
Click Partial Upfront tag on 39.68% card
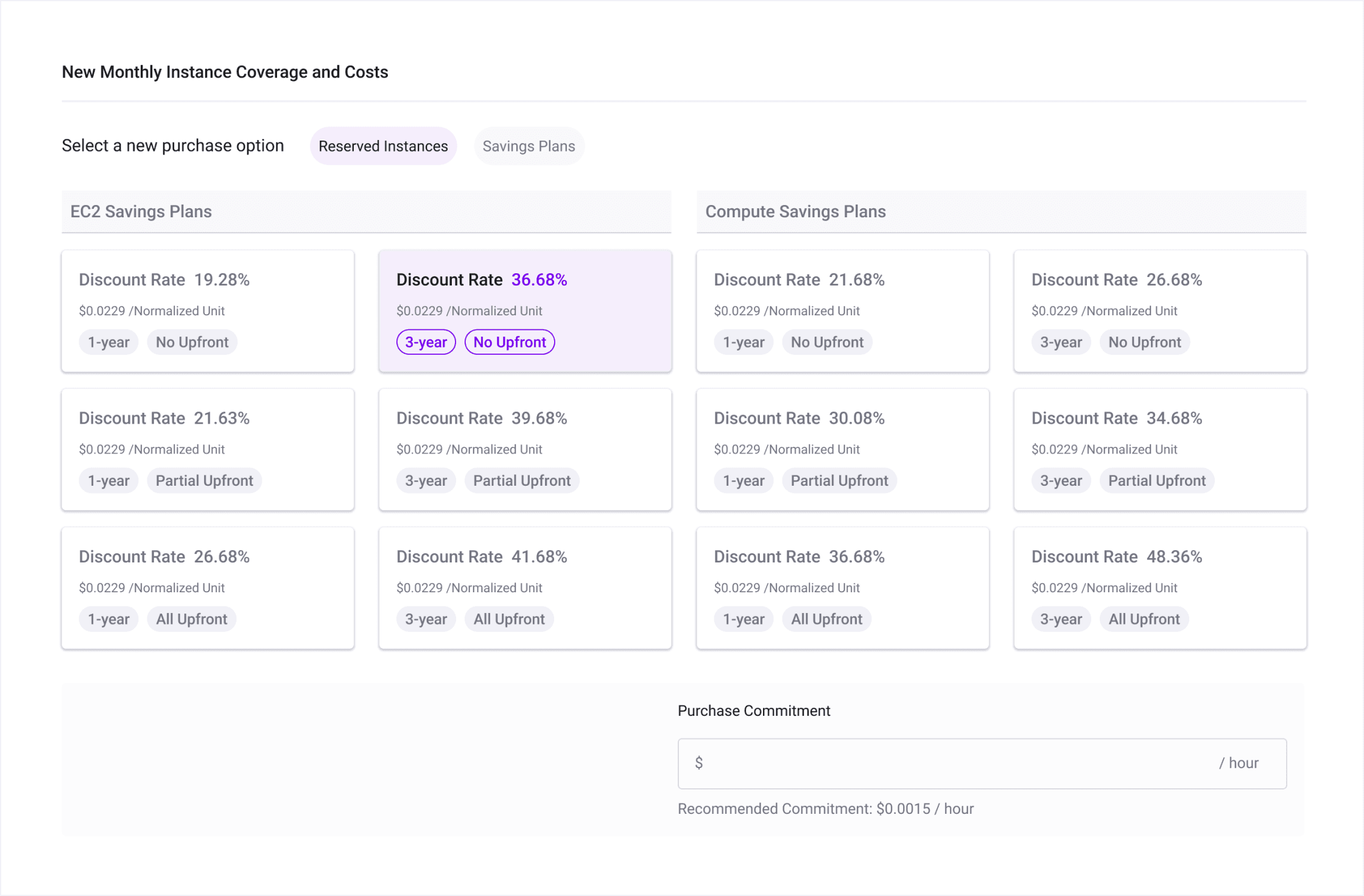522,481
